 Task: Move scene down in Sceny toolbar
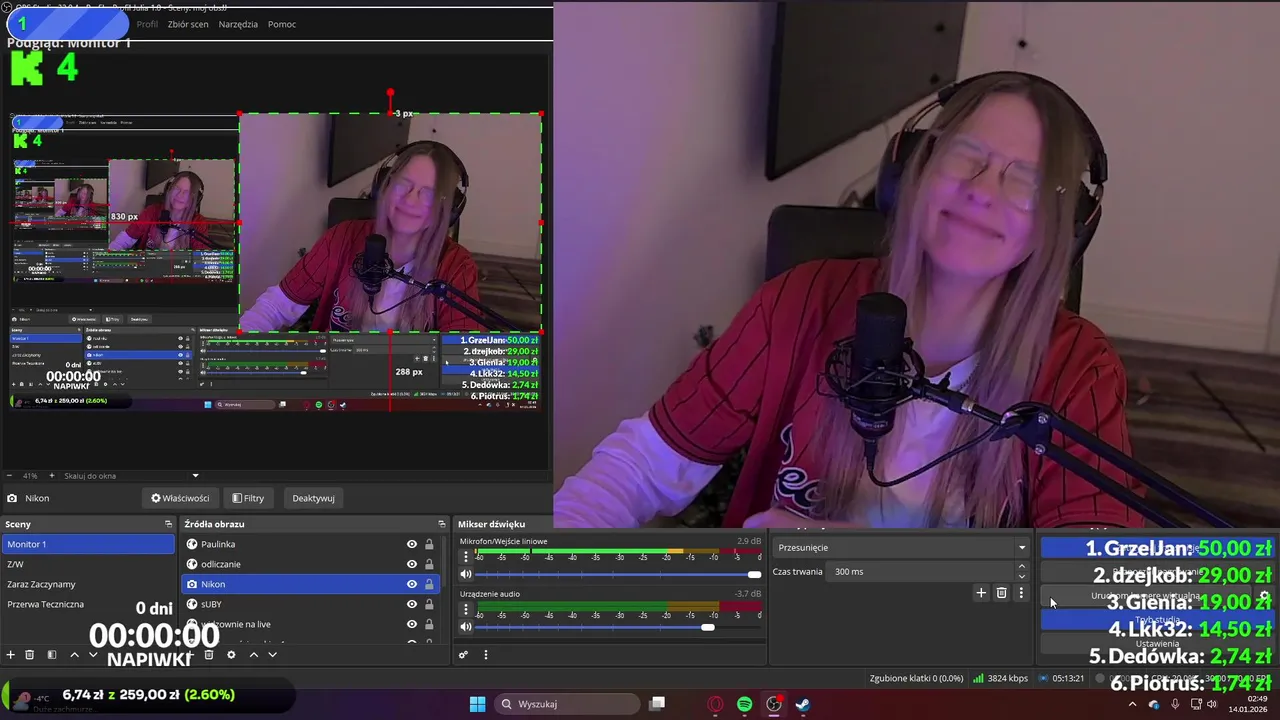(x=93, y=655)
